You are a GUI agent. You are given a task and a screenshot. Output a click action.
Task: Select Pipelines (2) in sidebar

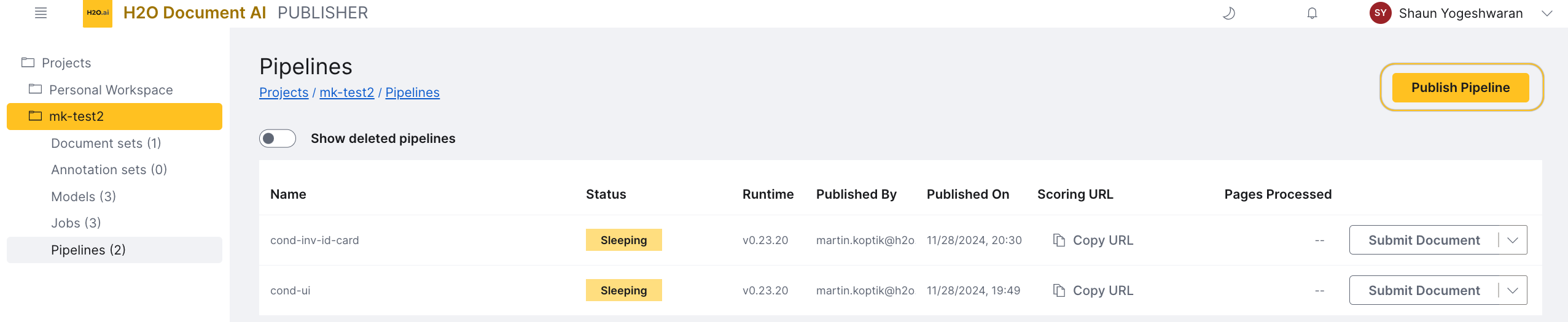[x=114, y=250]
